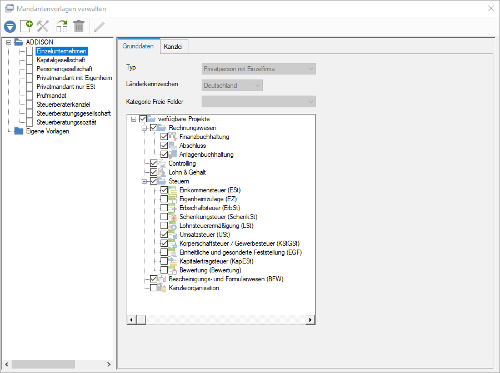The image size is (500, 373).
Task: Click right arrow of project tree scrollbar
Action: (x=310, y=320)
